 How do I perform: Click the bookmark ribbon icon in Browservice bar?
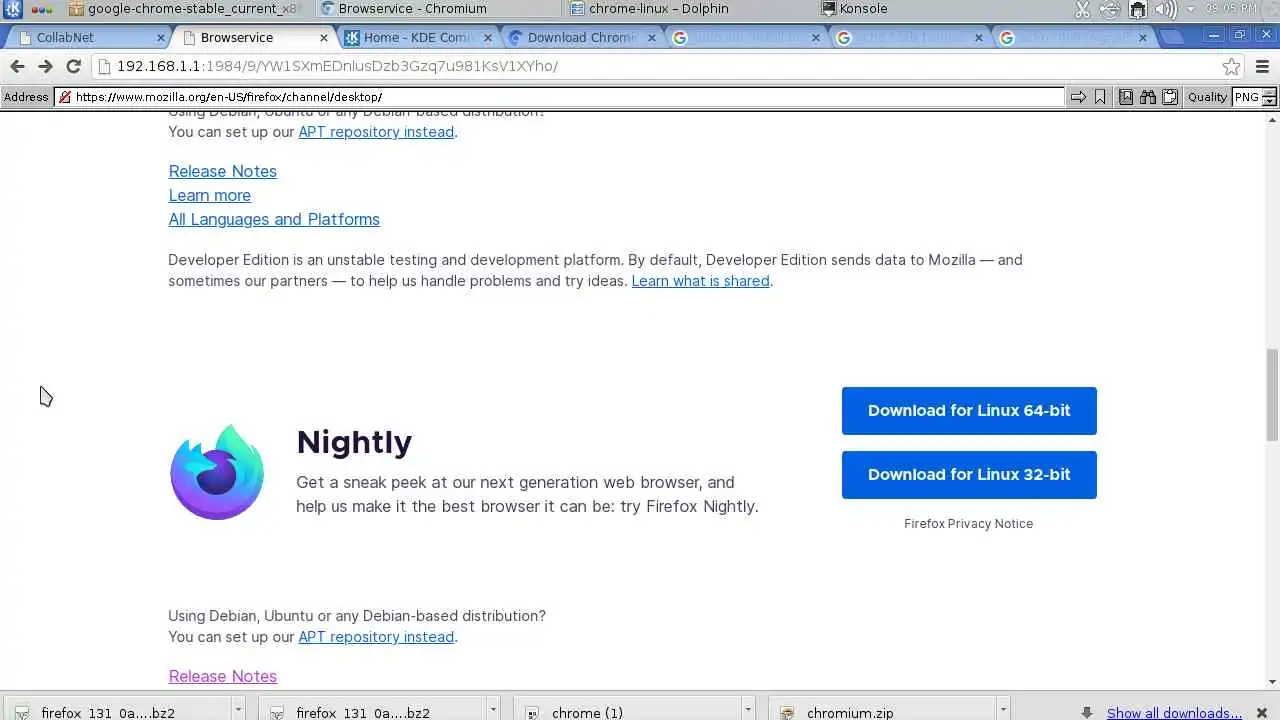click(1100, 97)
